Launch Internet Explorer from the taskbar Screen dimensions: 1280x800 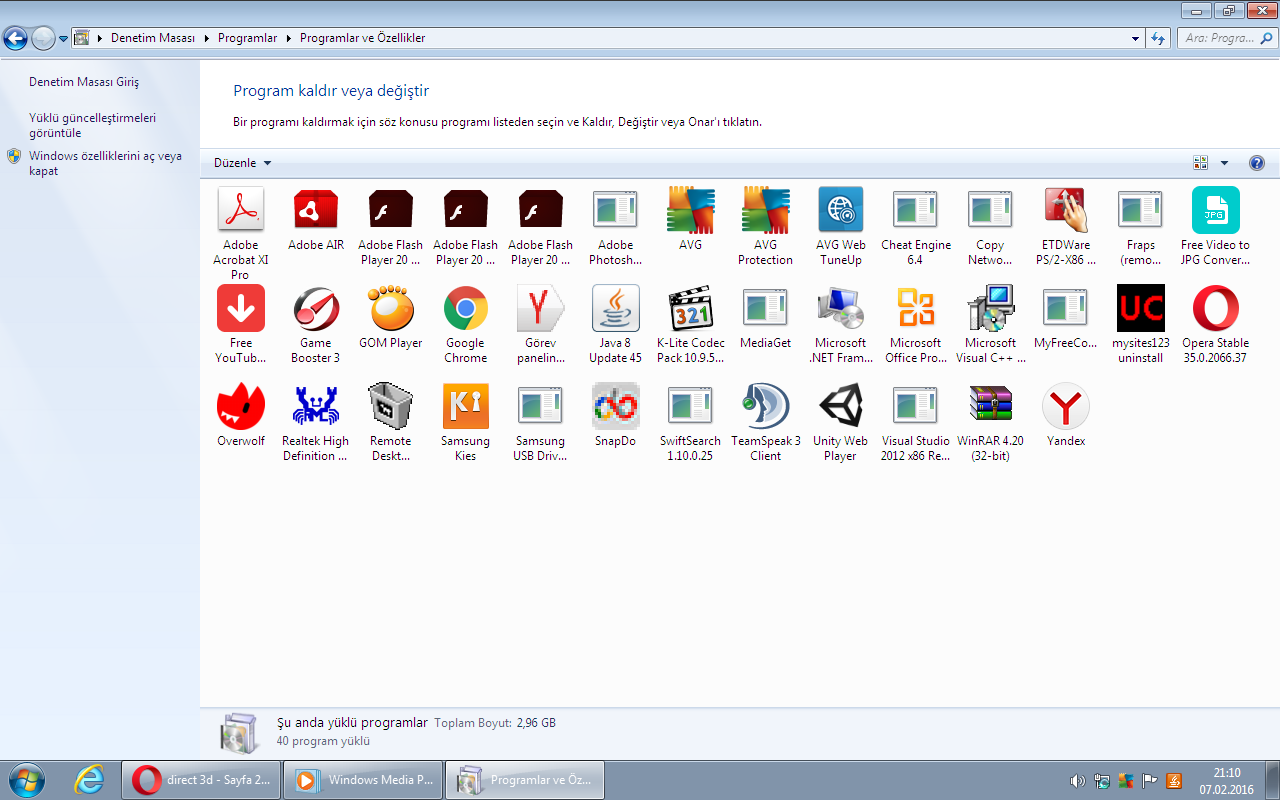(x=90, y=780)
